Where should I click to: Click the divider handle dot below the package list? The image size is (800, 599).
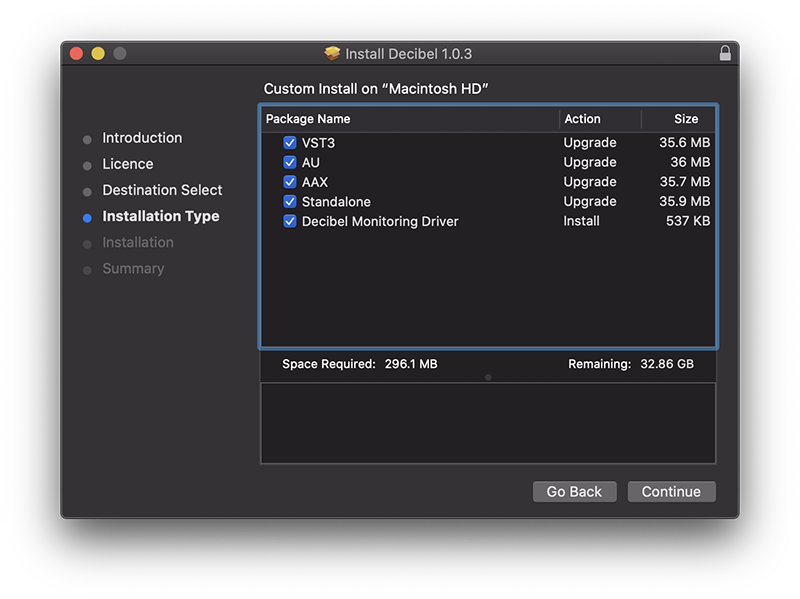pos(488,377)
